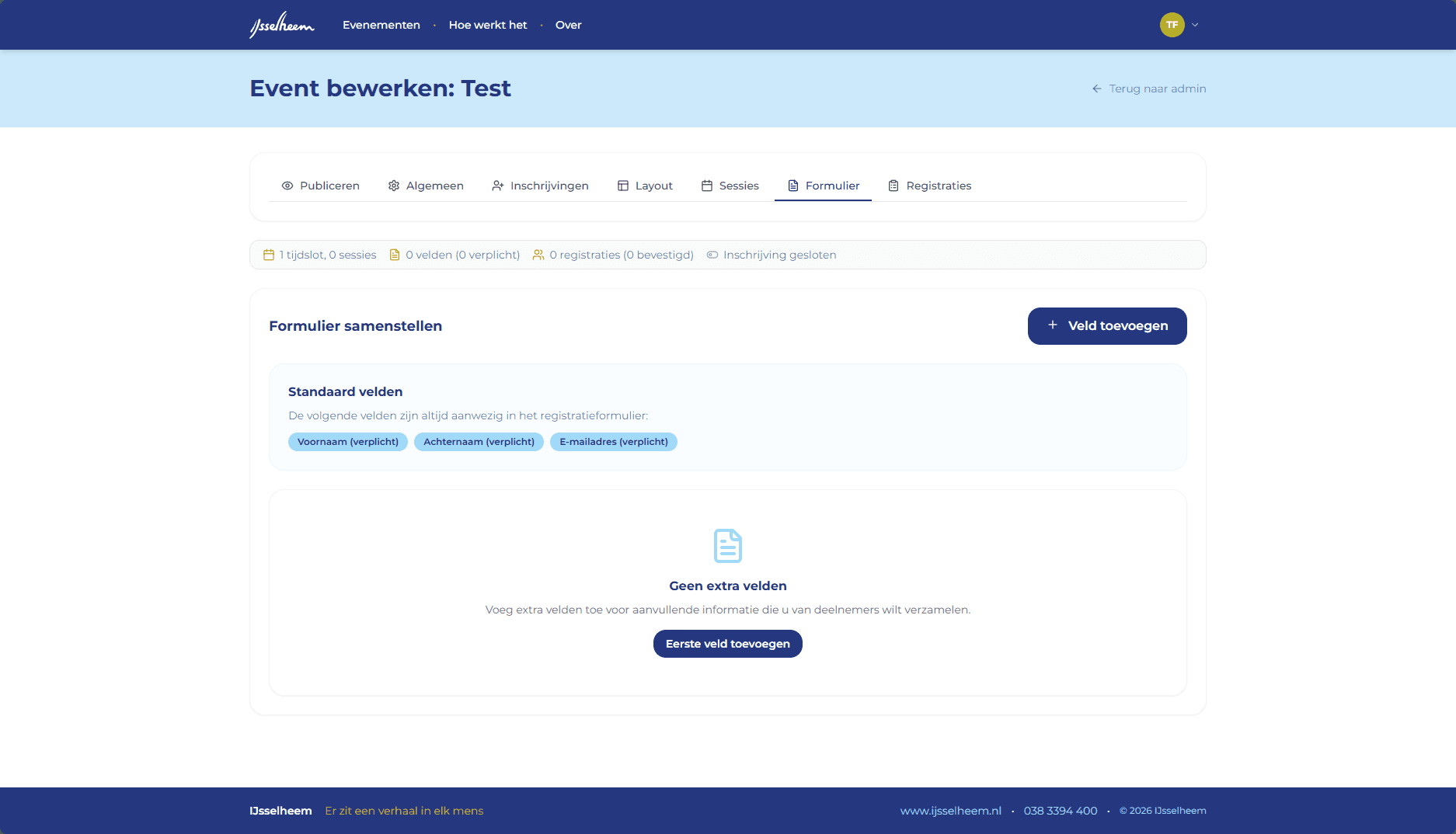
Task: Click the file icon next to velden status
Action: tap(395, 255)
